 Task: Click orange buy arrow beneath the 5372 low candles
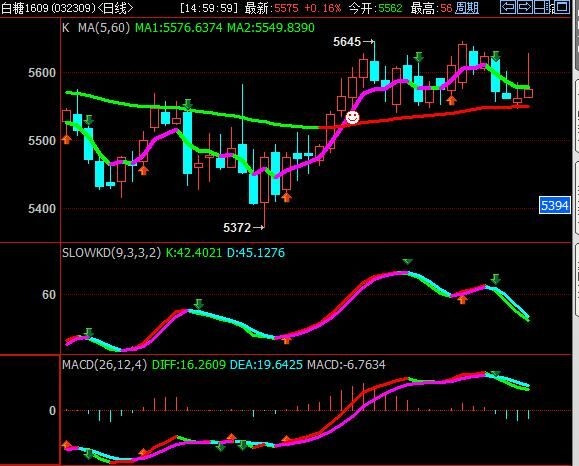287,197
